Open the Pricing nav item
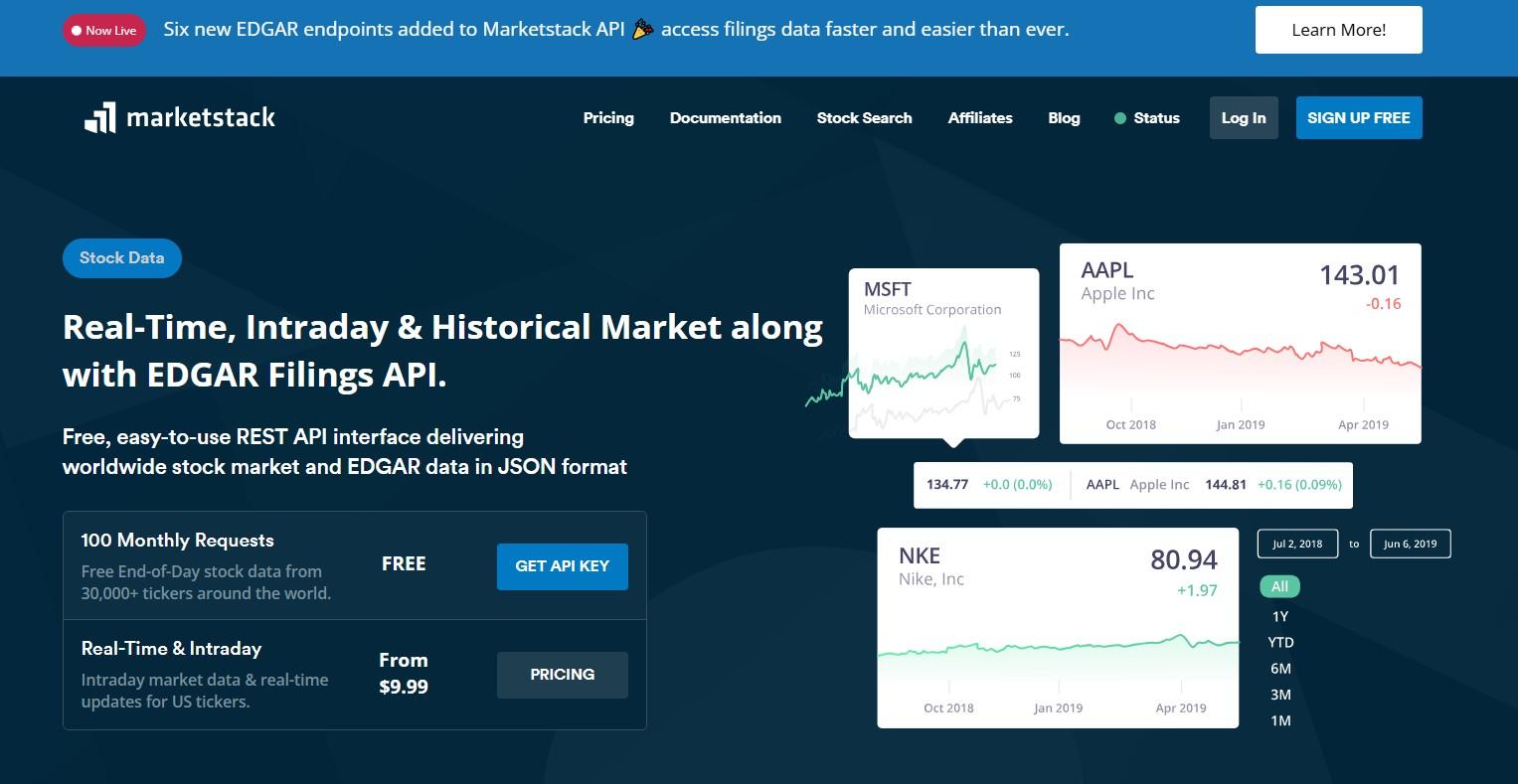This screenshot has width=1518, height=784. (608, 117)
